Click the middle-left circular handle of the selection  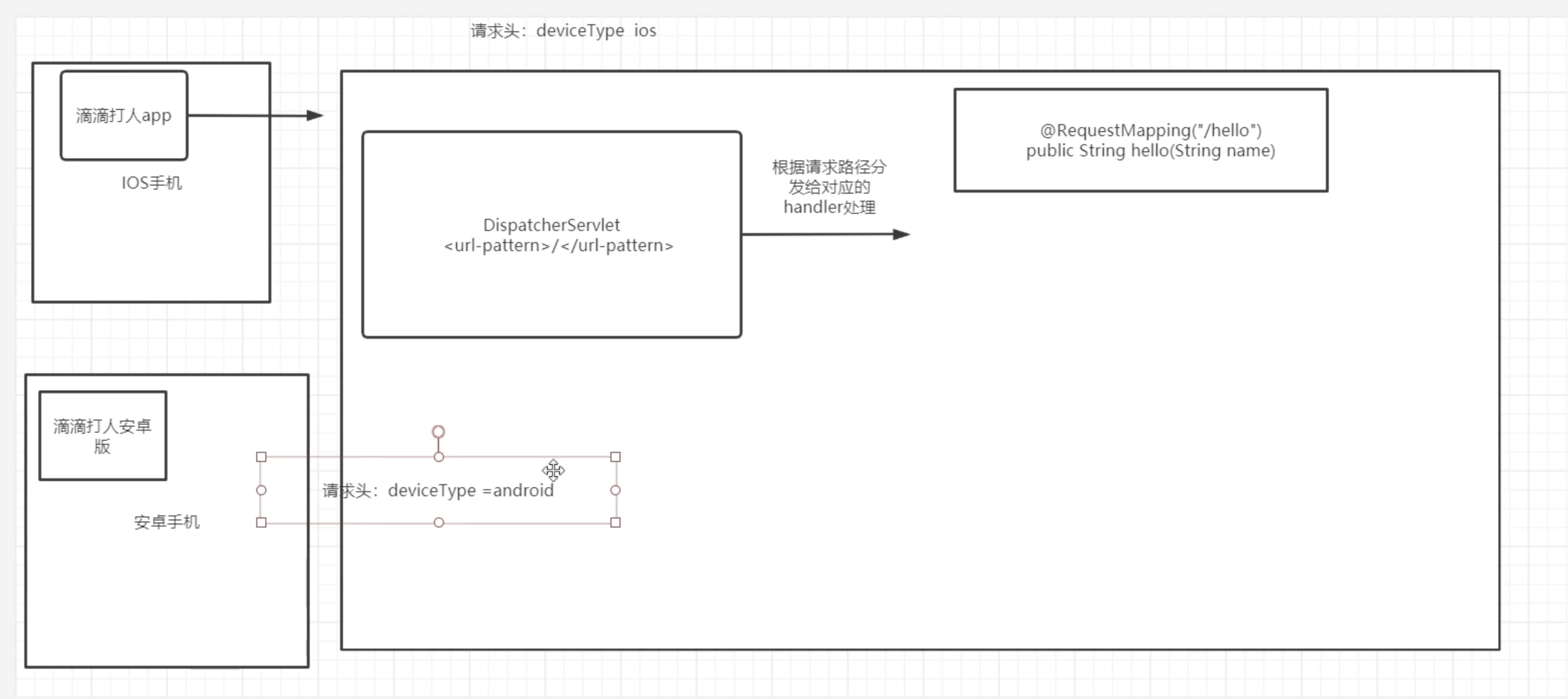[261, 490]
